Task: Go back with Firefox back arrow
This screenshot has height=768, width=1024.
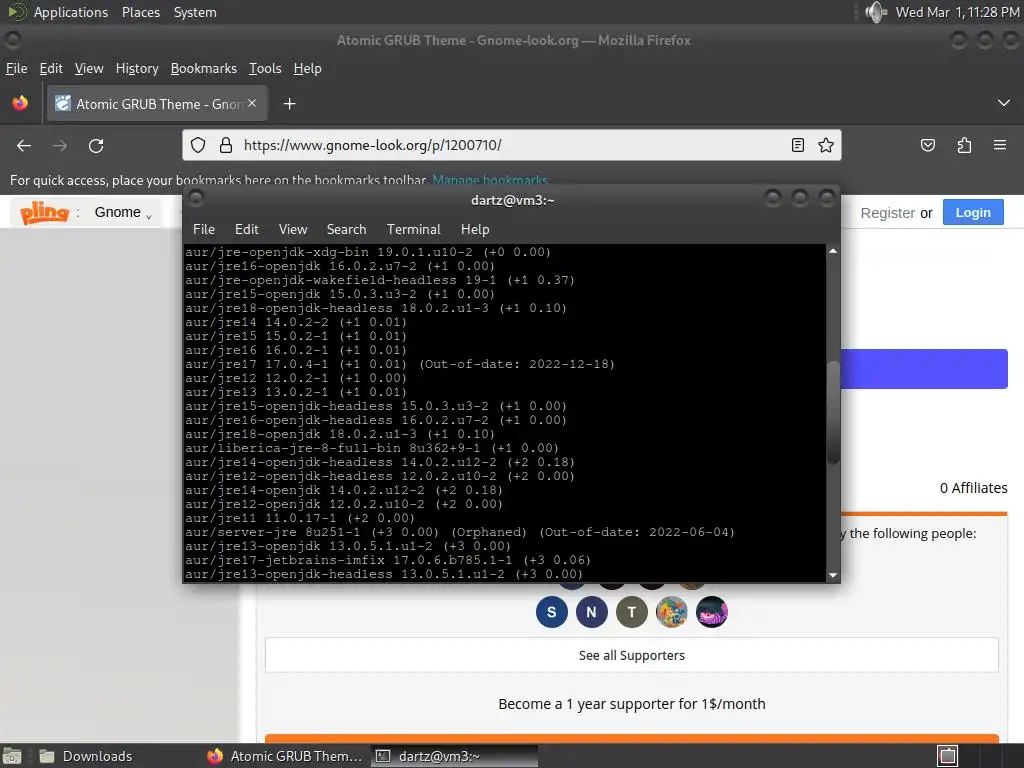Action: coord(24,146)
